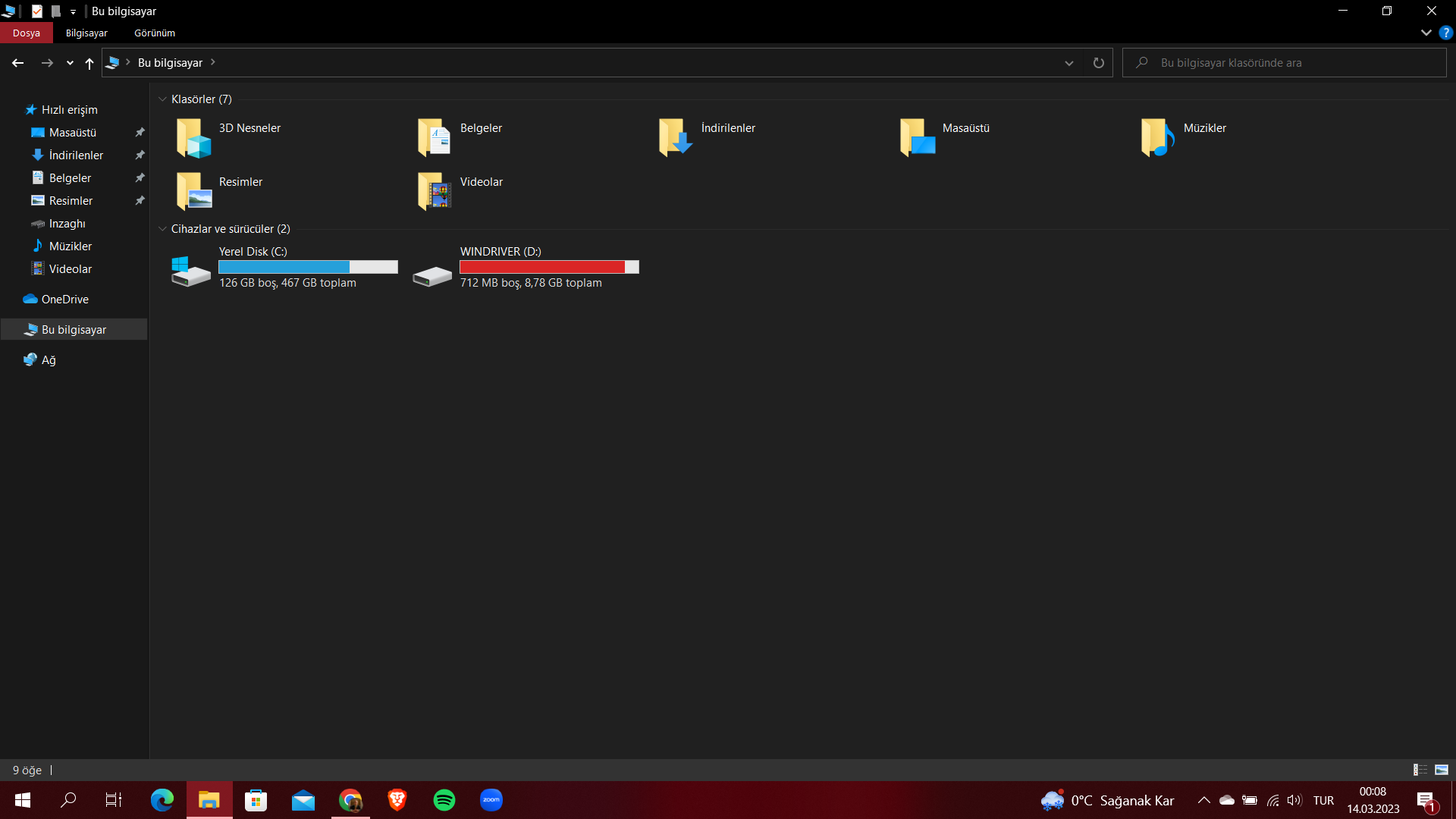Click the Yerel Disk (C:) usage bar
Image resolution: width=1456 pixels, height=819 pixels.
pos(308,267)
